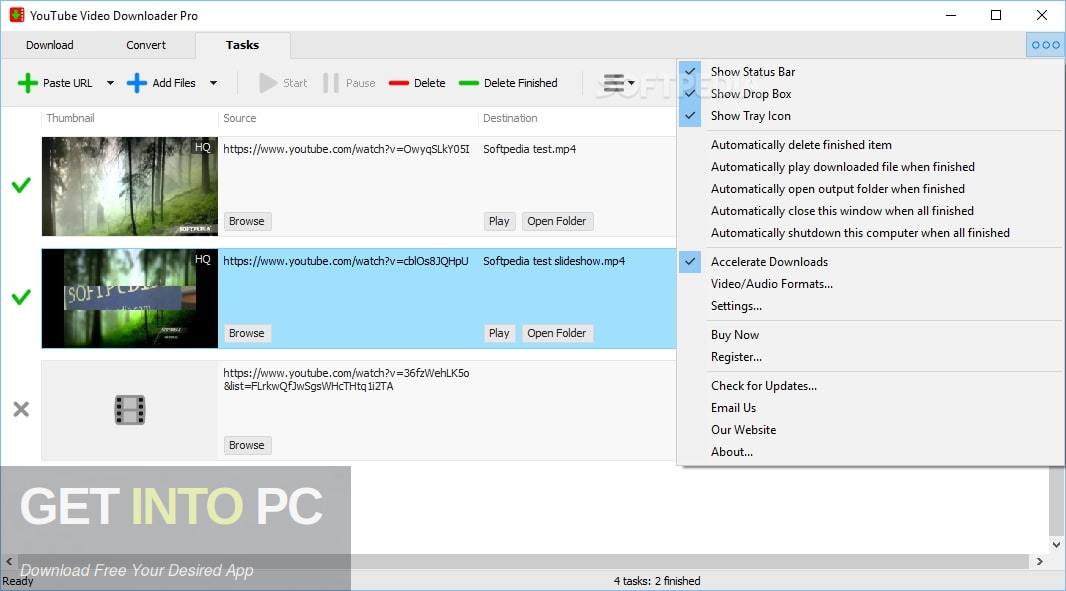Click the green Delete Finished icon
The height and width of the screenshot is (591, 1066).
pyautogui.click(x=469, y=83)
